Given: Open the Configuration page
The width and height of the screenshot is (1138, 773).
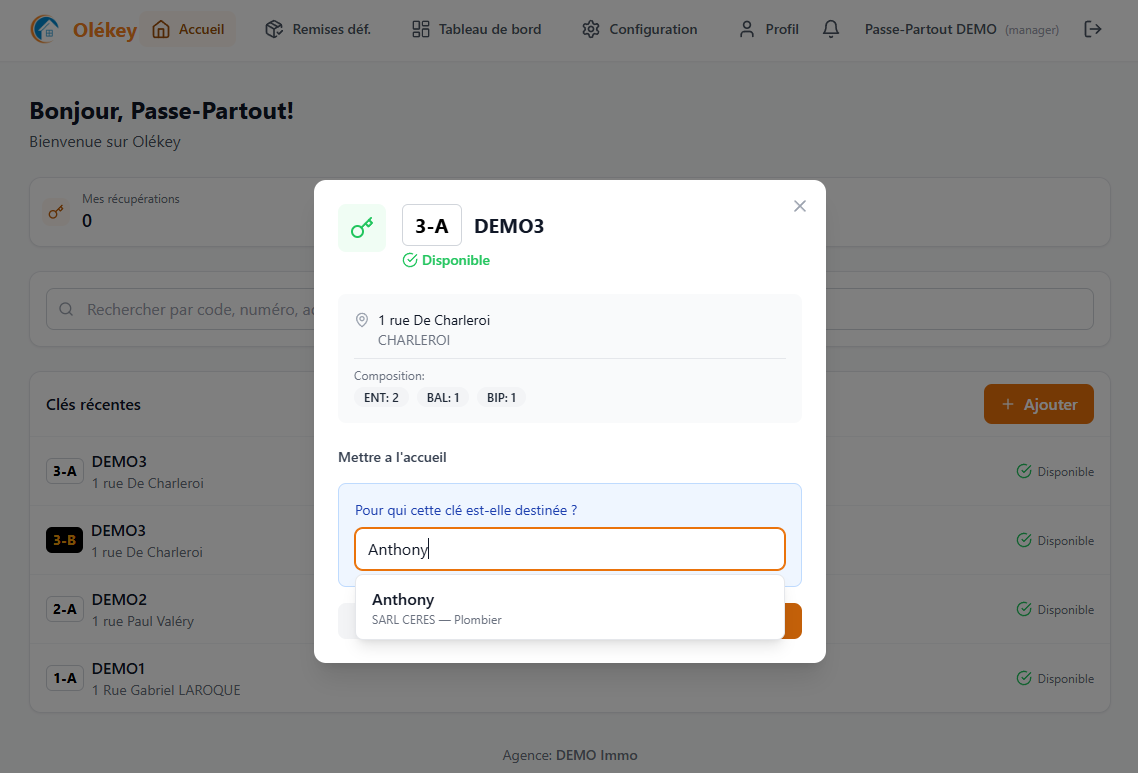Looking at the screenshot, I should [639, 30].
